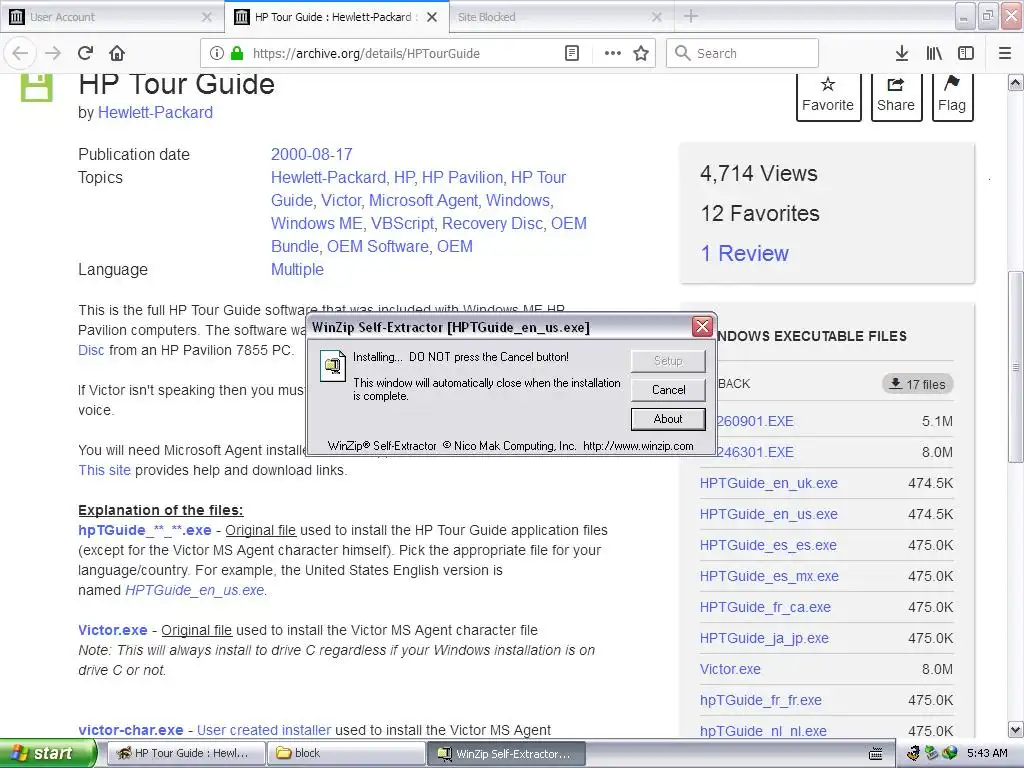The width and height of the screenshot is (1024, 768).
Task: Click the browser Forward arrow
Action: [53, 53]
